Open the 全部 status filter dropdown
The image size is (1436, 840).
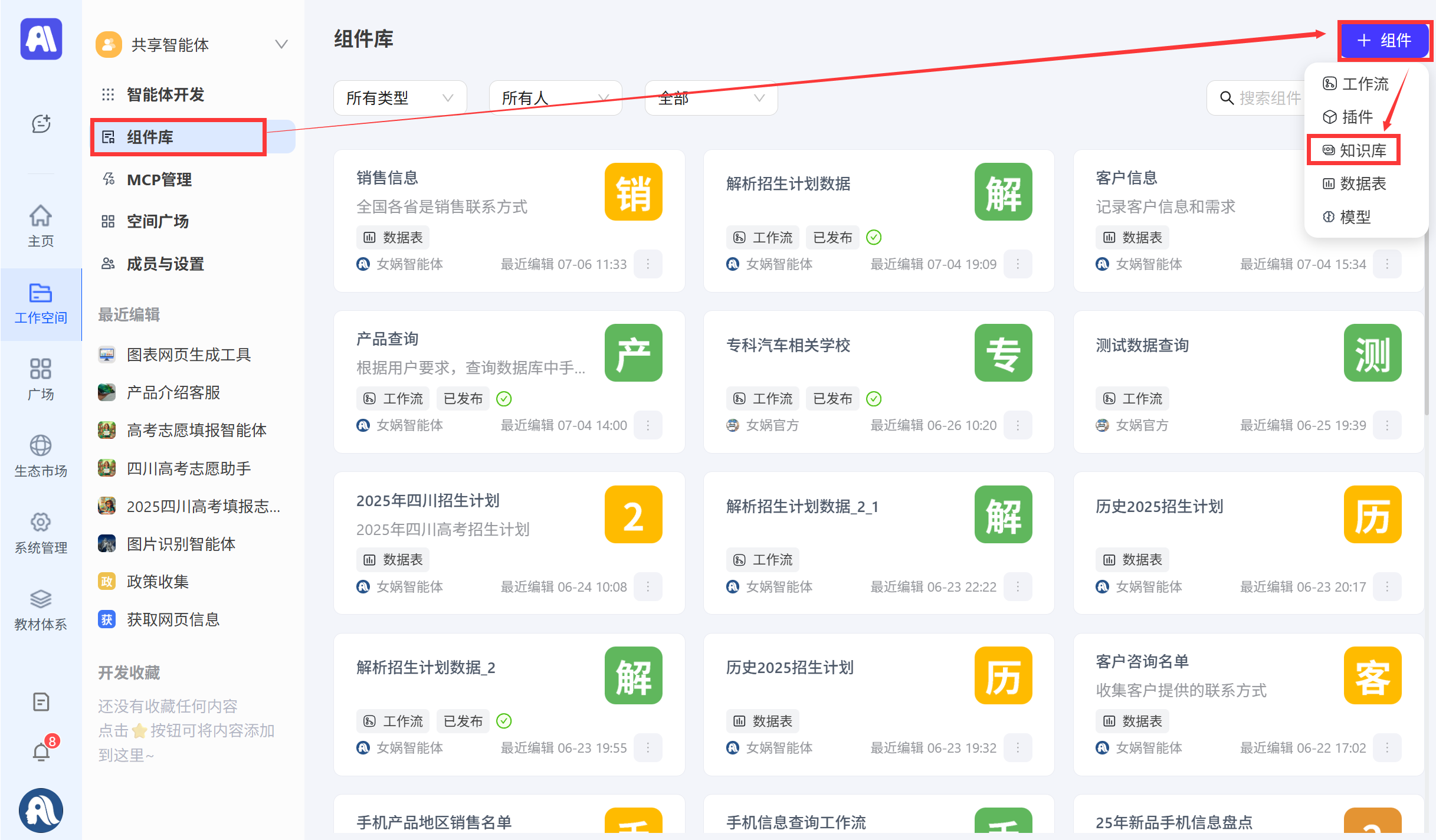(711, 98)
